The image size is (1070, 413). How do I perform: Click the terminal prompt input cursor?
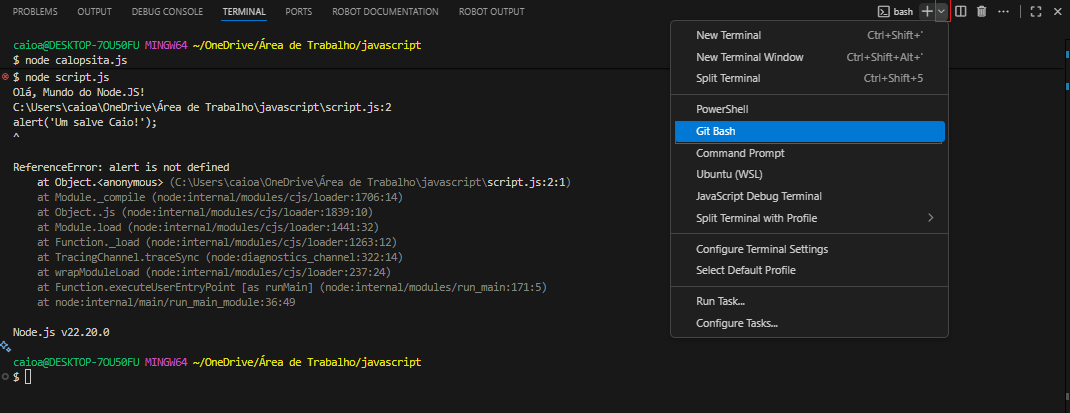[x=29, y=376]
